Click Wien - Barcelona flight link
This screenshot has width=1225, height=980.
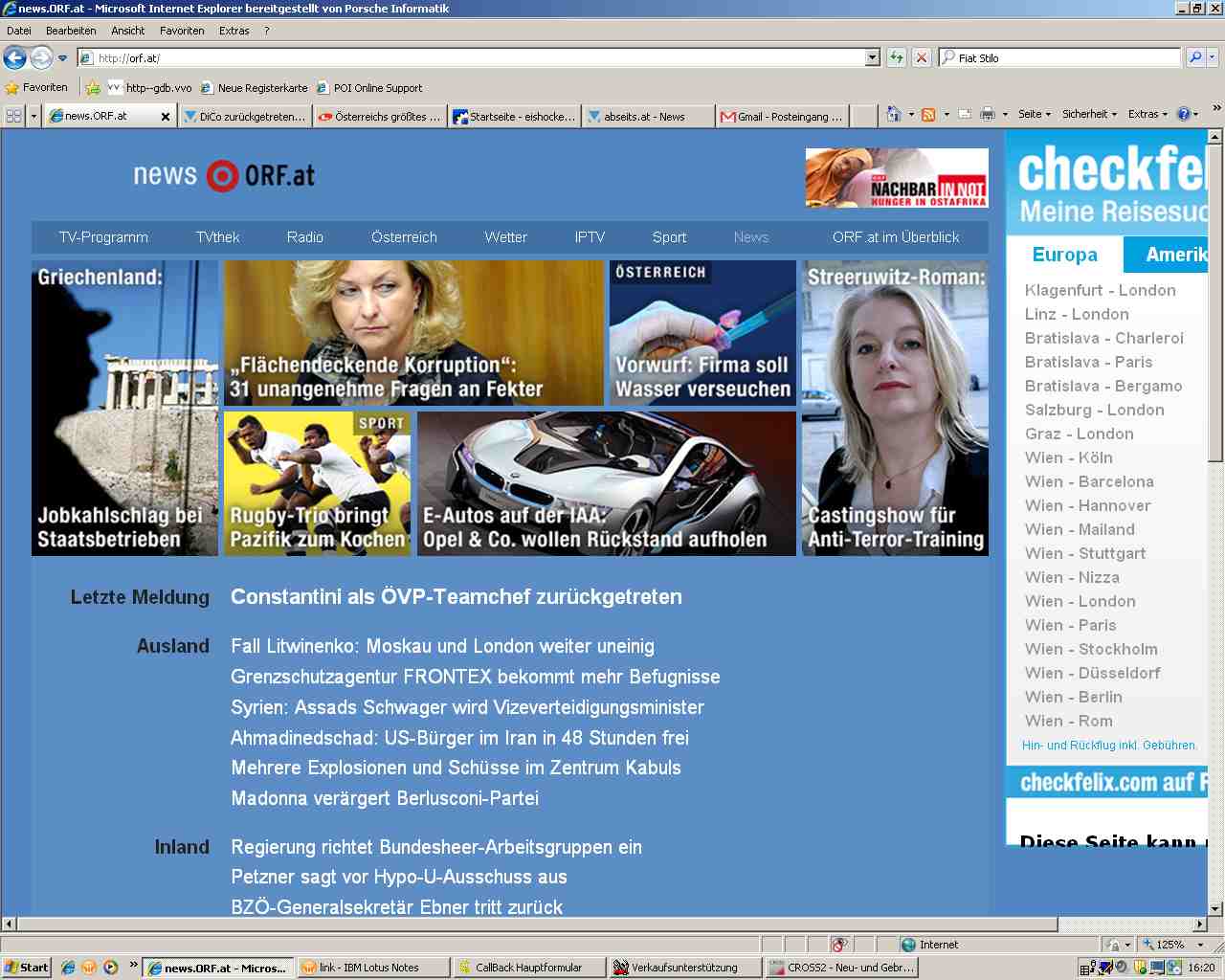click(x=1089, y=481)
